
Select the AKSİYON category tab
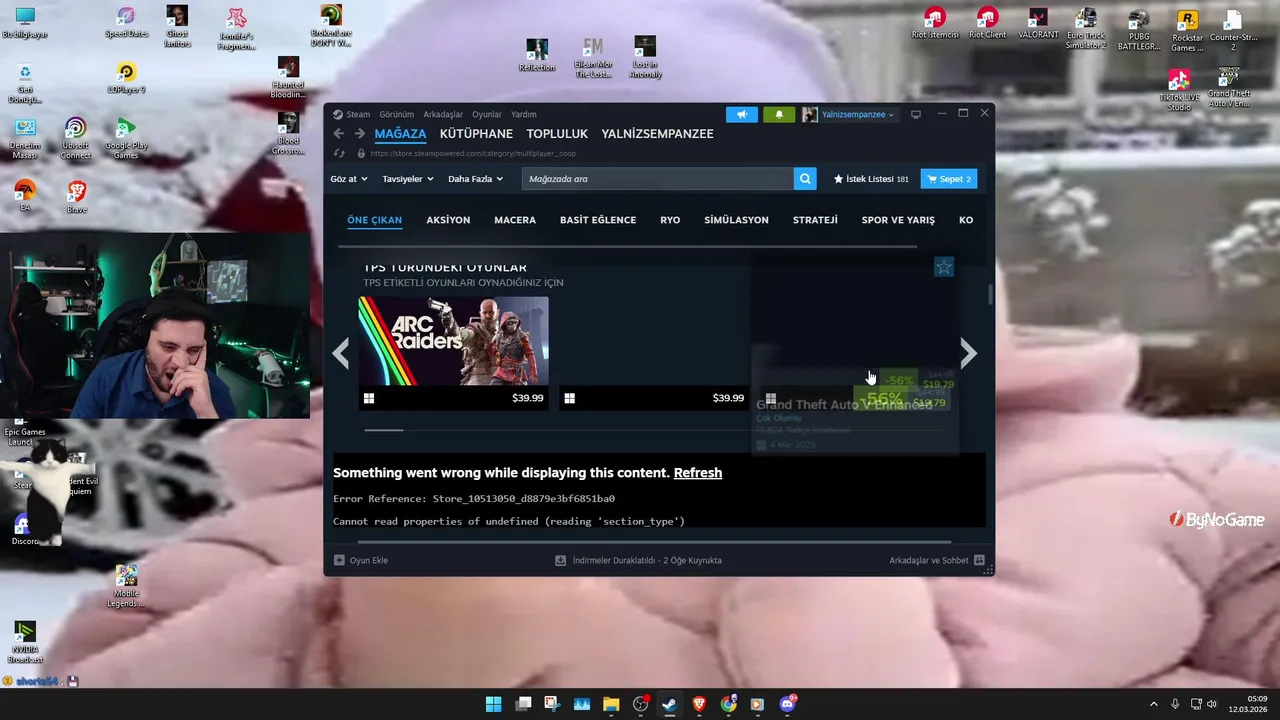tap(448, 220)
